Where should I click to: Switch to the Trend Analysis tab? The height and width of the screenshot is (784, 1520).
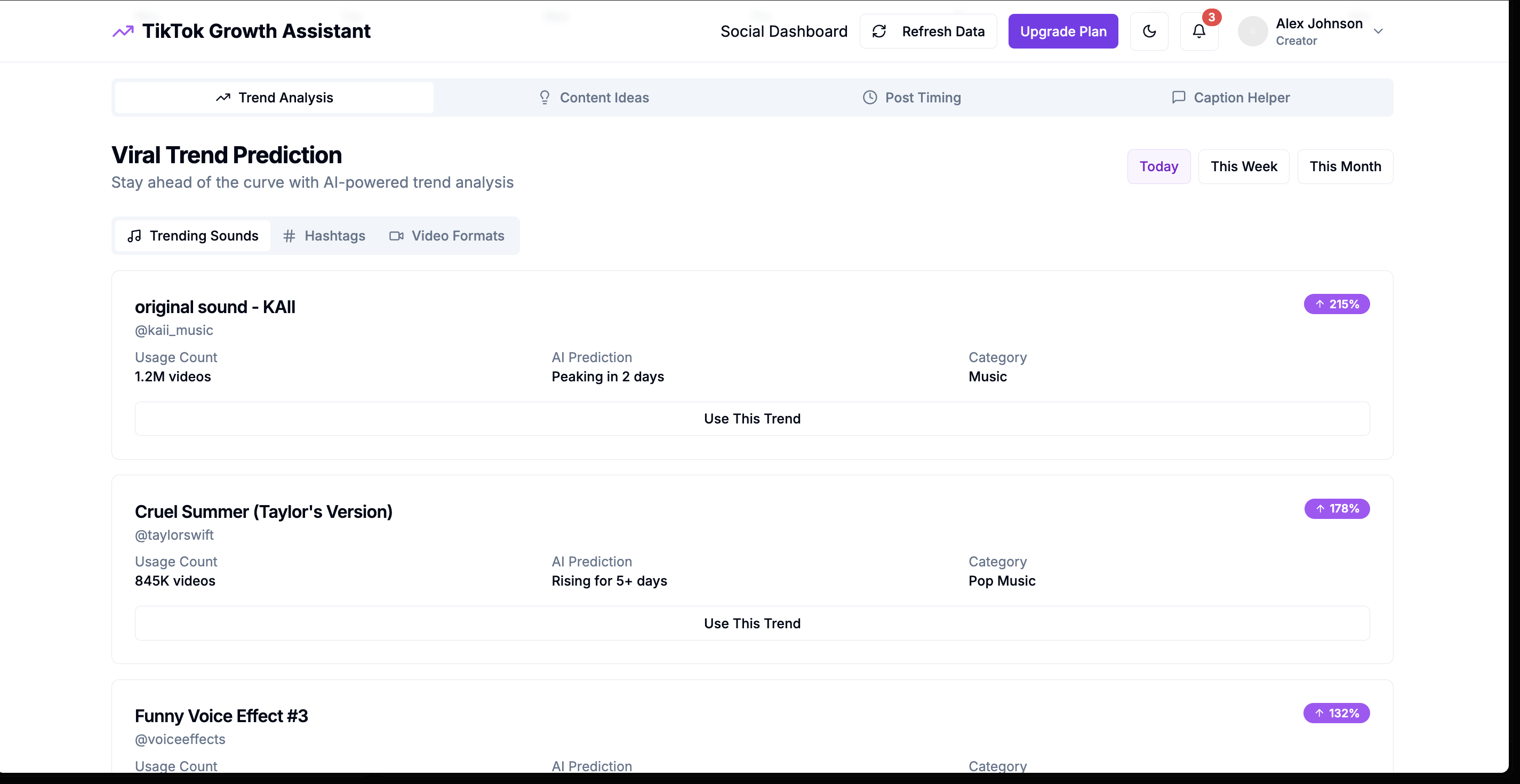(274, 98)
